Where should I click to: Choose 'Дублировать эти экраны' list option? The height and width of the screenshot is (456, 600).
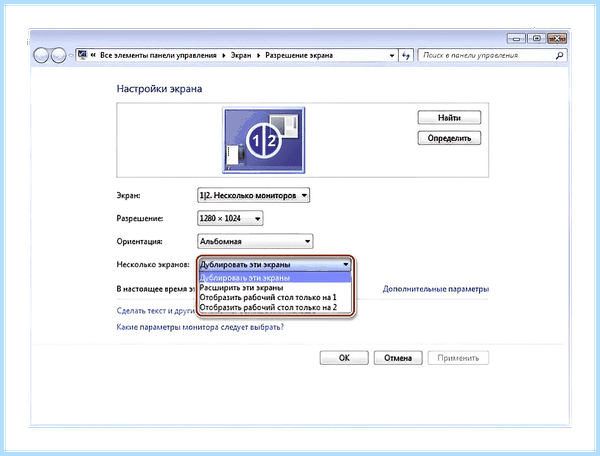275,278
